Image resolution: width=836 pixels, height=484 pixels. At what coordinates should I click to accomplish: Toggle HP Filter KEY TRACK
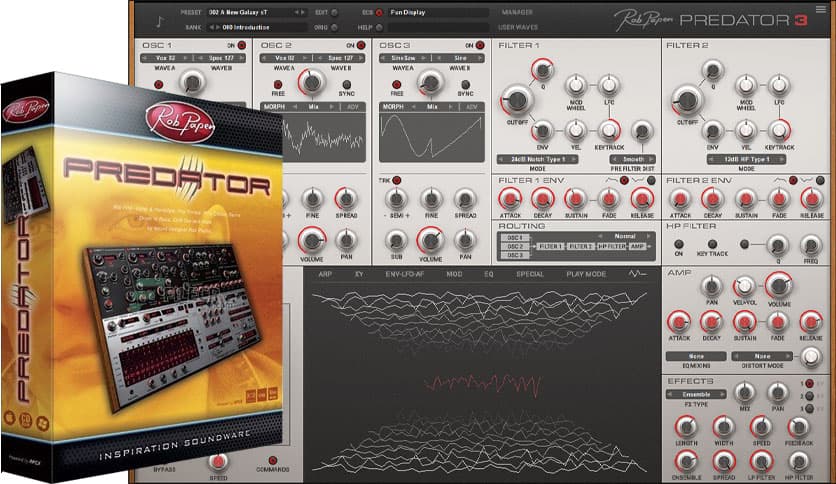click(x=712, y=244)
